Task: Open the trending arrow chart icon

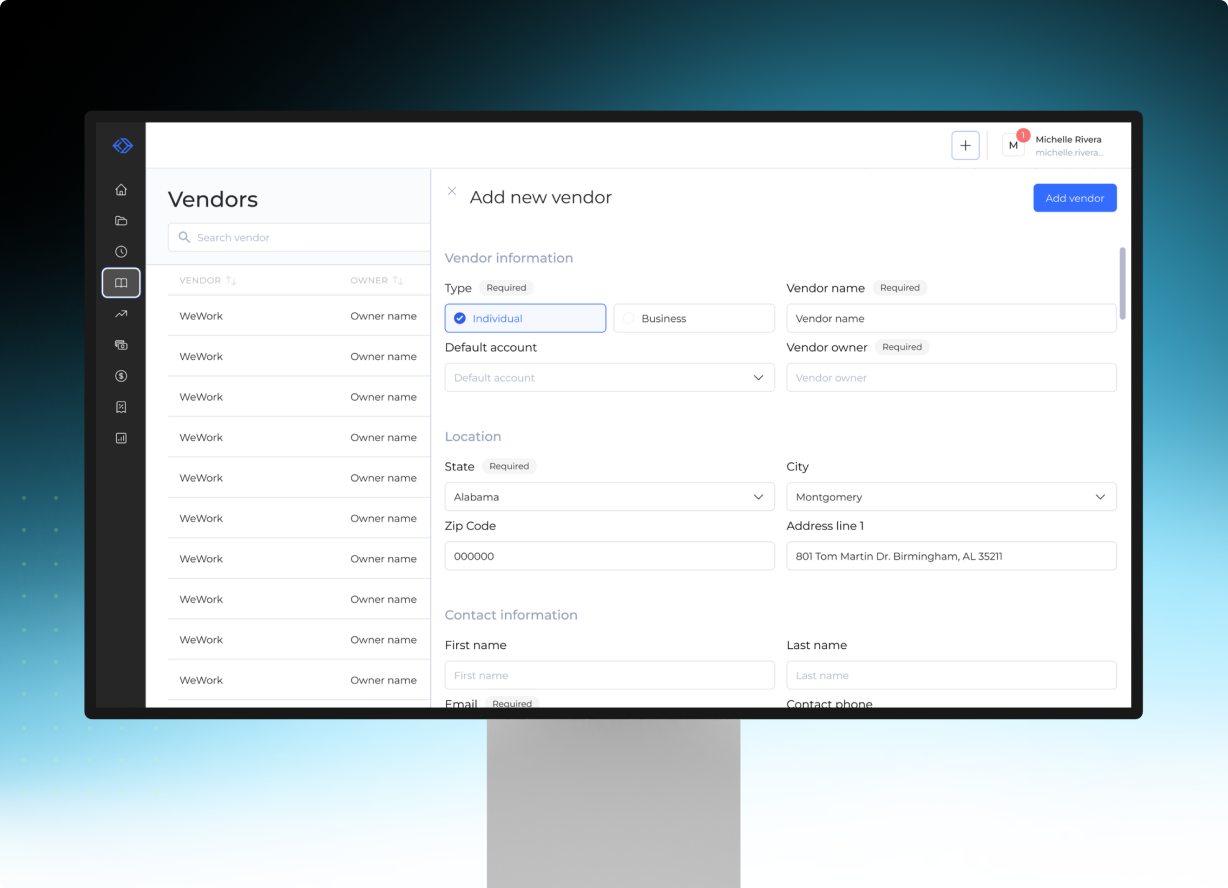Action: 121,314
